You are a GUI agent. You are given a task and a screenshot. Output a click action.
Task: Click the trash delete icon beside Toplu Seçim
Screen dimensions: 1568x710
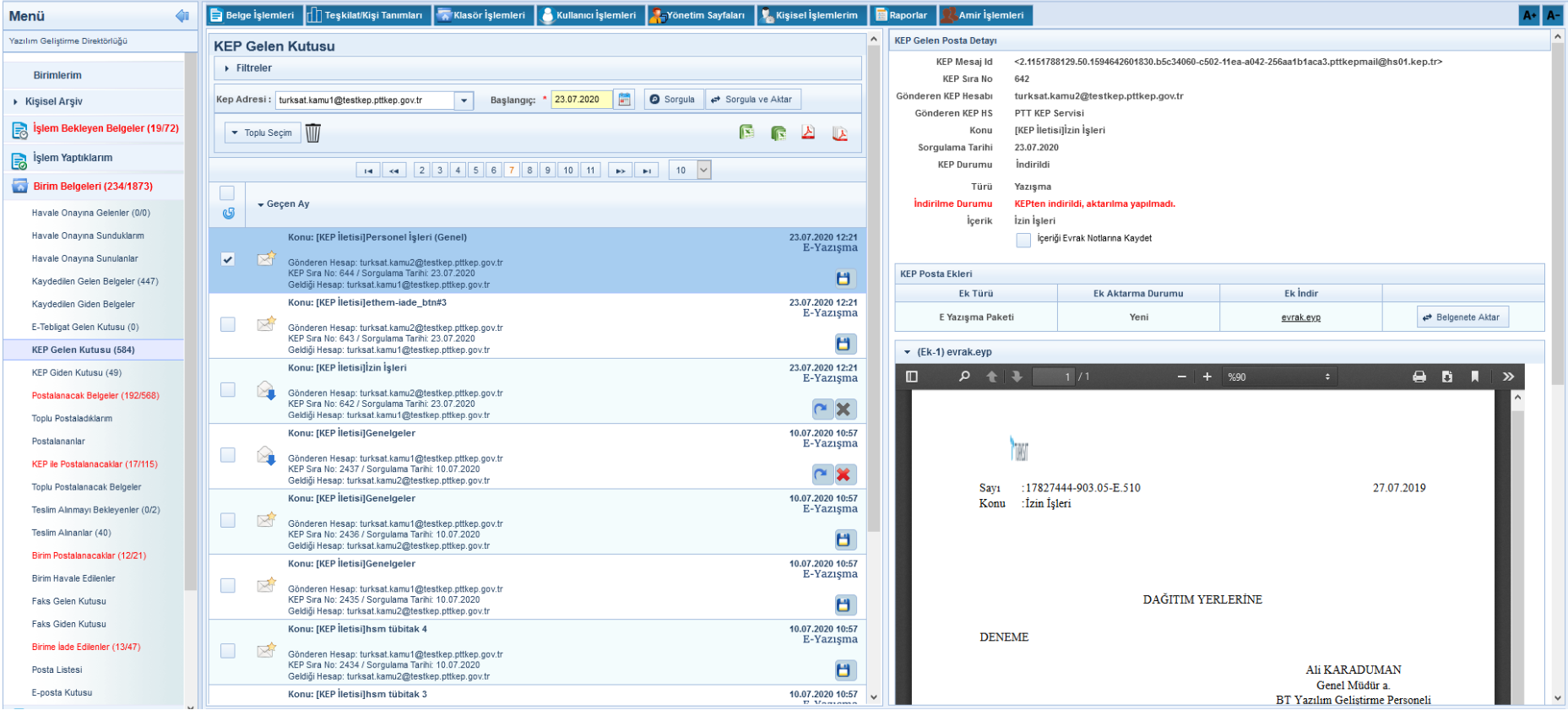coord(313,133)
